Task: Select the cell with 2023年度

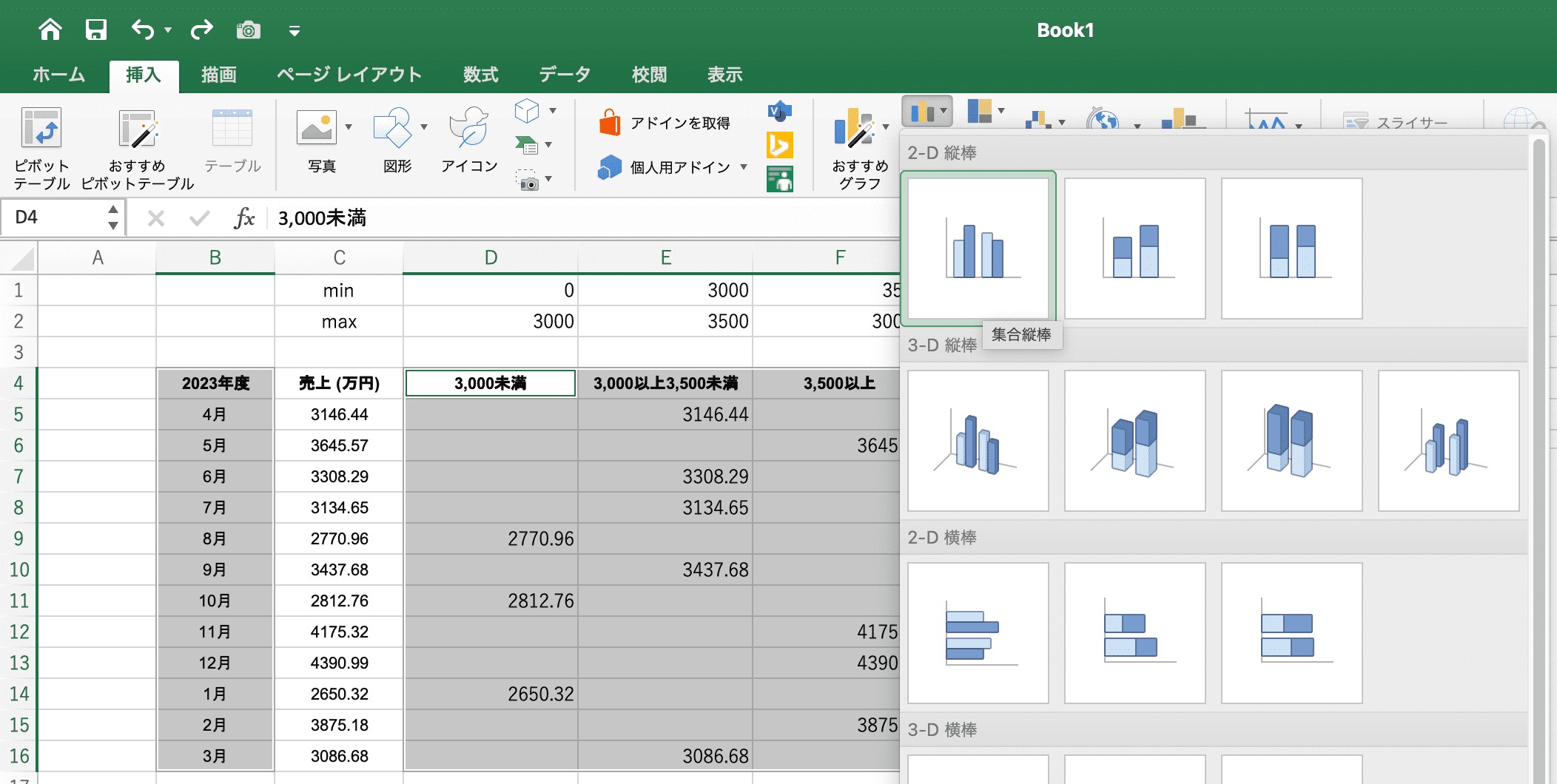Action: (x=215, y=383)
